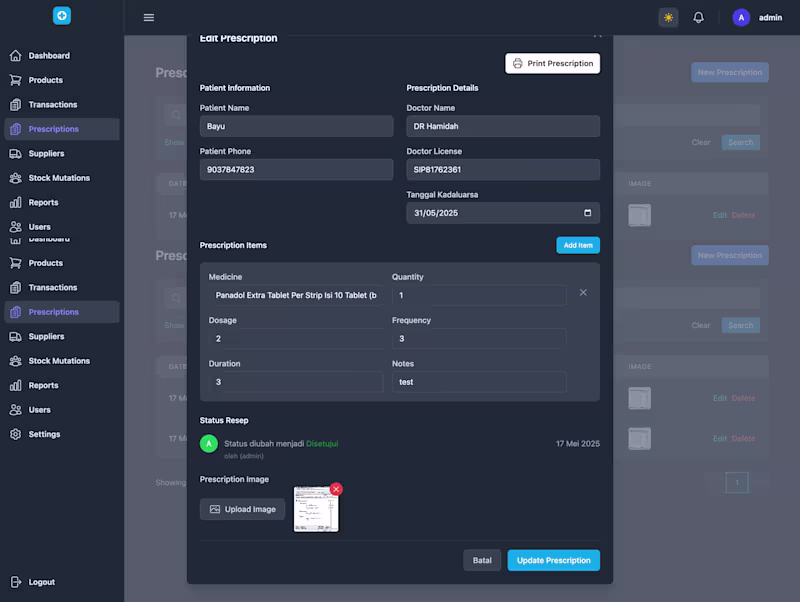The image size is (800, 602).
Task: Open notifications bell
Action: click(698, 18)
